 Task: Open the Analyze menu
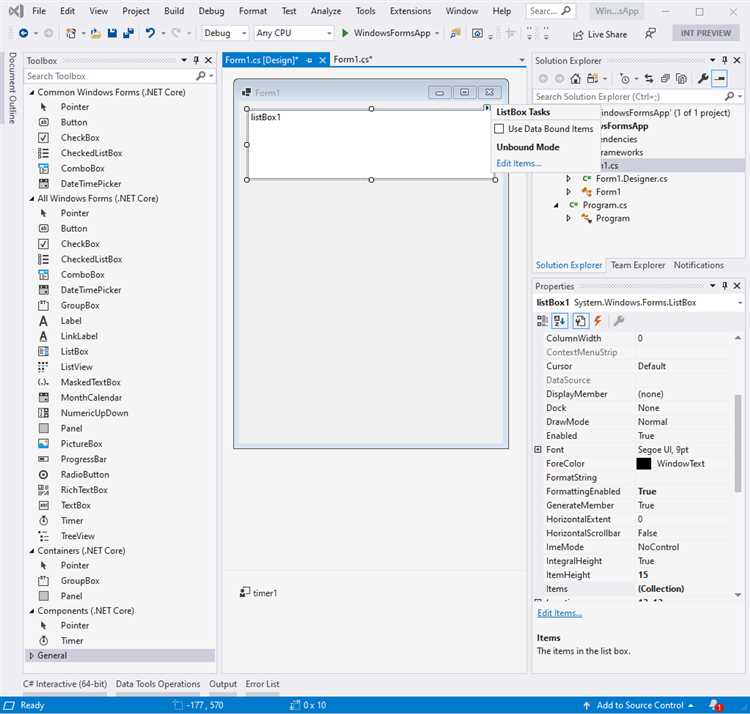coord(325,11)
